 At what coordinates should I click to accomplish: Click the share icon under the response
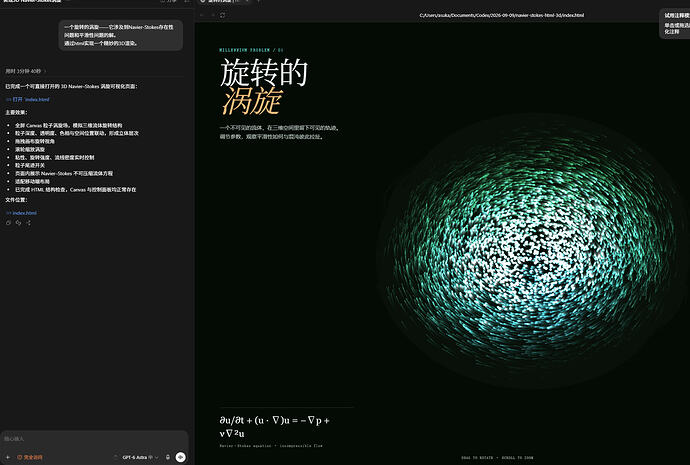point(29,223)
